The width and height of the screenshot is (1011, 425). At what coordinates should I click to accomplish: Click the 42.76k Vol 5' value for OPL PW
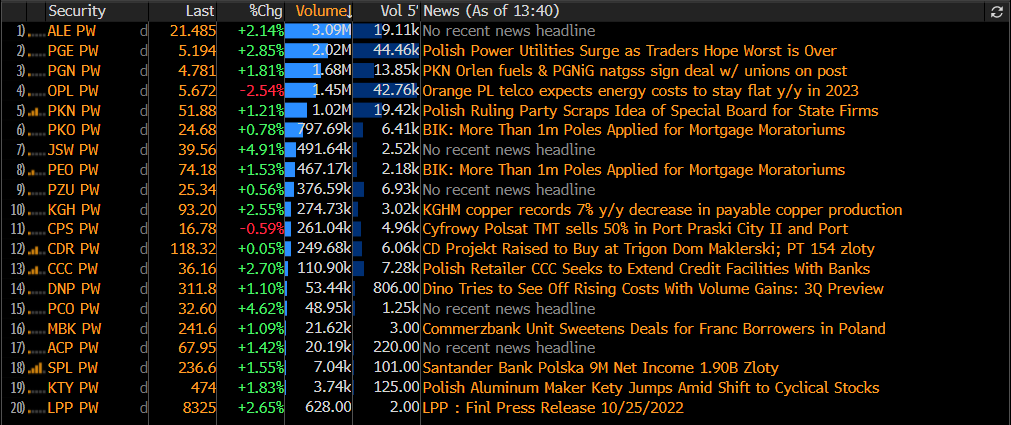tap(396, 91)
